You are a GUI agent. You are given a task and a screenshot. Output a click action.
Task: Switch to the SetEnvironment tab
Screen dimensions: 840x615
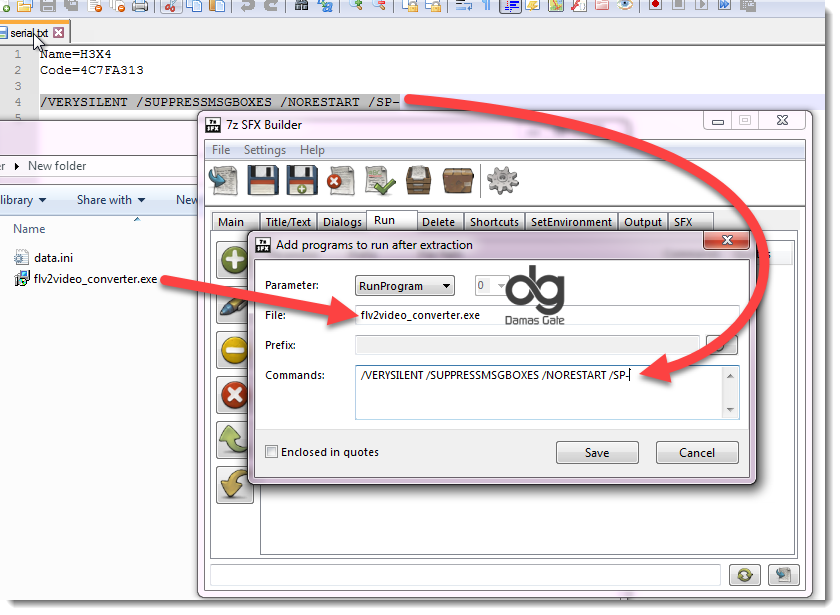(x=571, y=222)
